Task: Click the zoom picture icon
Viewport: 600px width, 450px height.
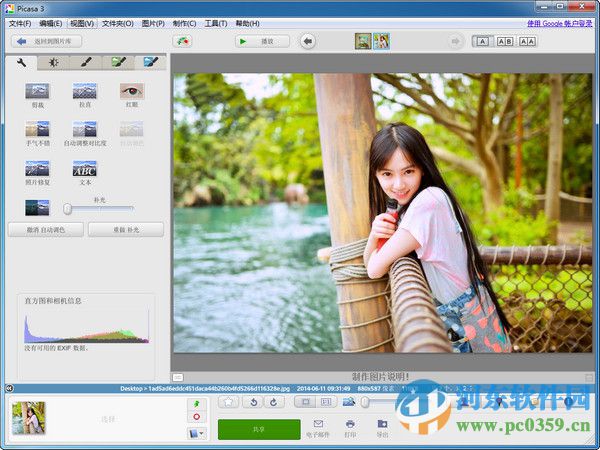Action: coord(349,401)
